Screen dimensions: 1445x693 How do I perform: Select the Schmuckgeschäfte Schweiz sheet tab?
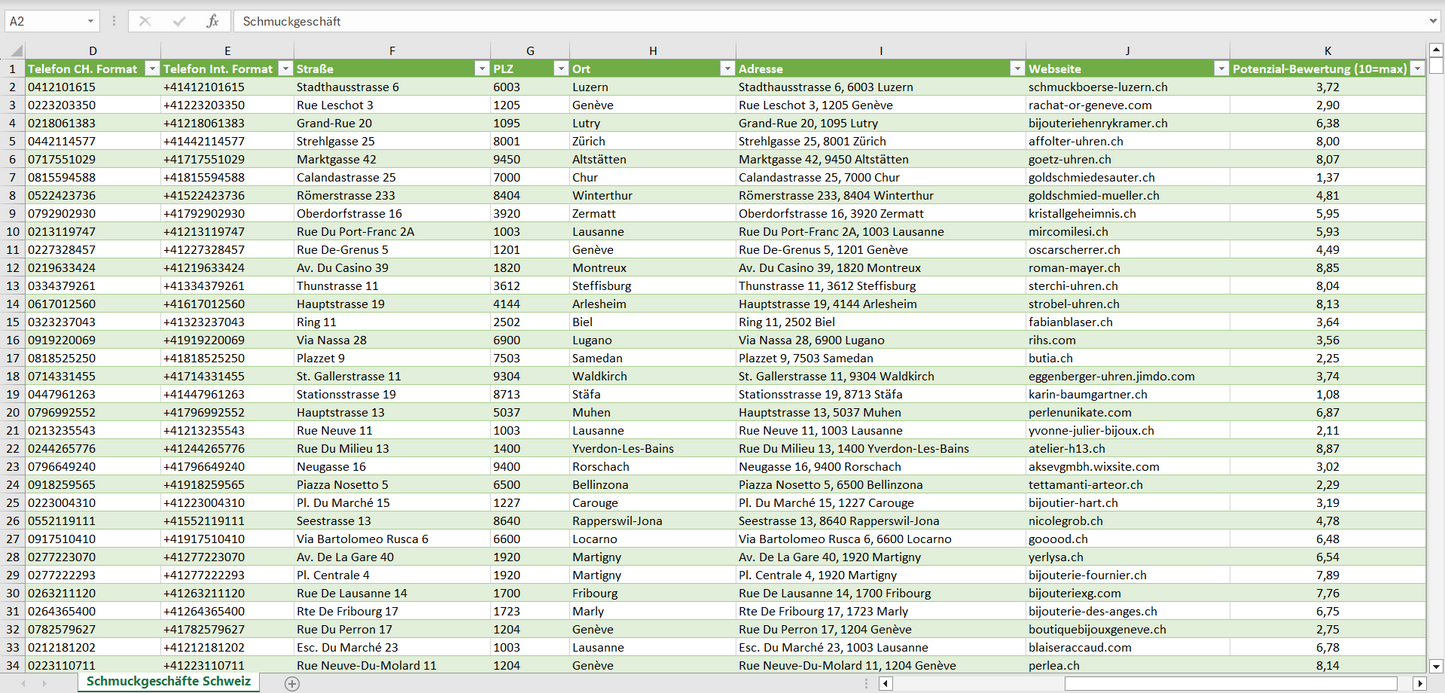coord(168,682)
